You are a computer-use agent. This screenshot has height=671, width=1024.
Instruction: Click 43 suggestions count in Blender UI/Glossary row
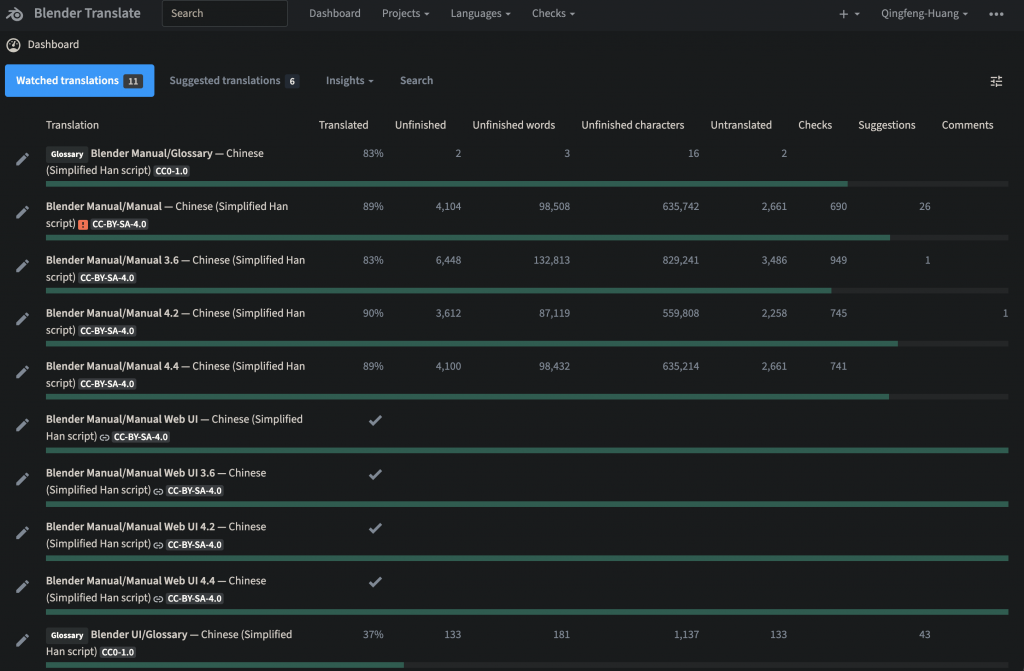point(925,634)
